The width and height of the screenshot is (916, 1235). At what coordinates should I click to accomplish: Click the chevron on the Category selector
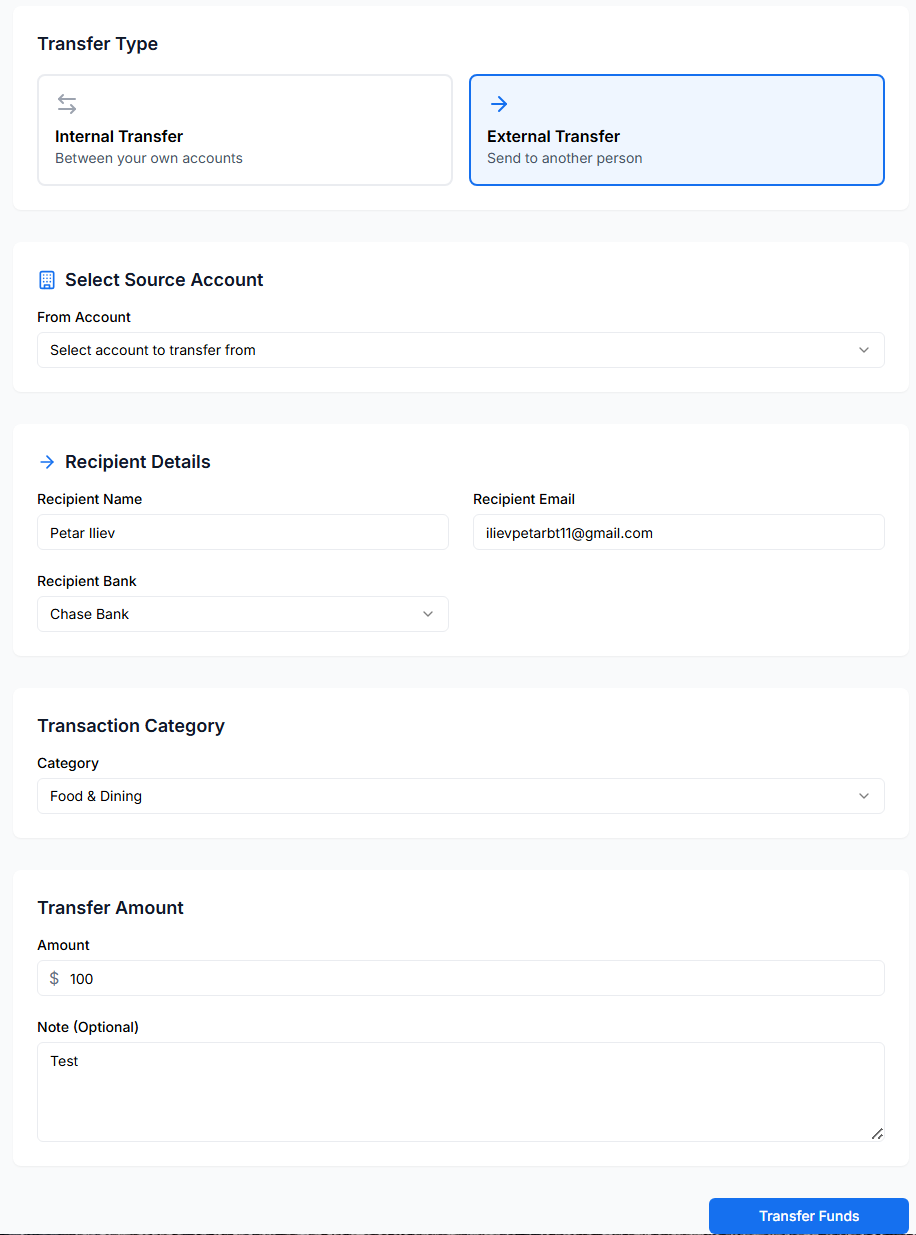coord(864,796)
